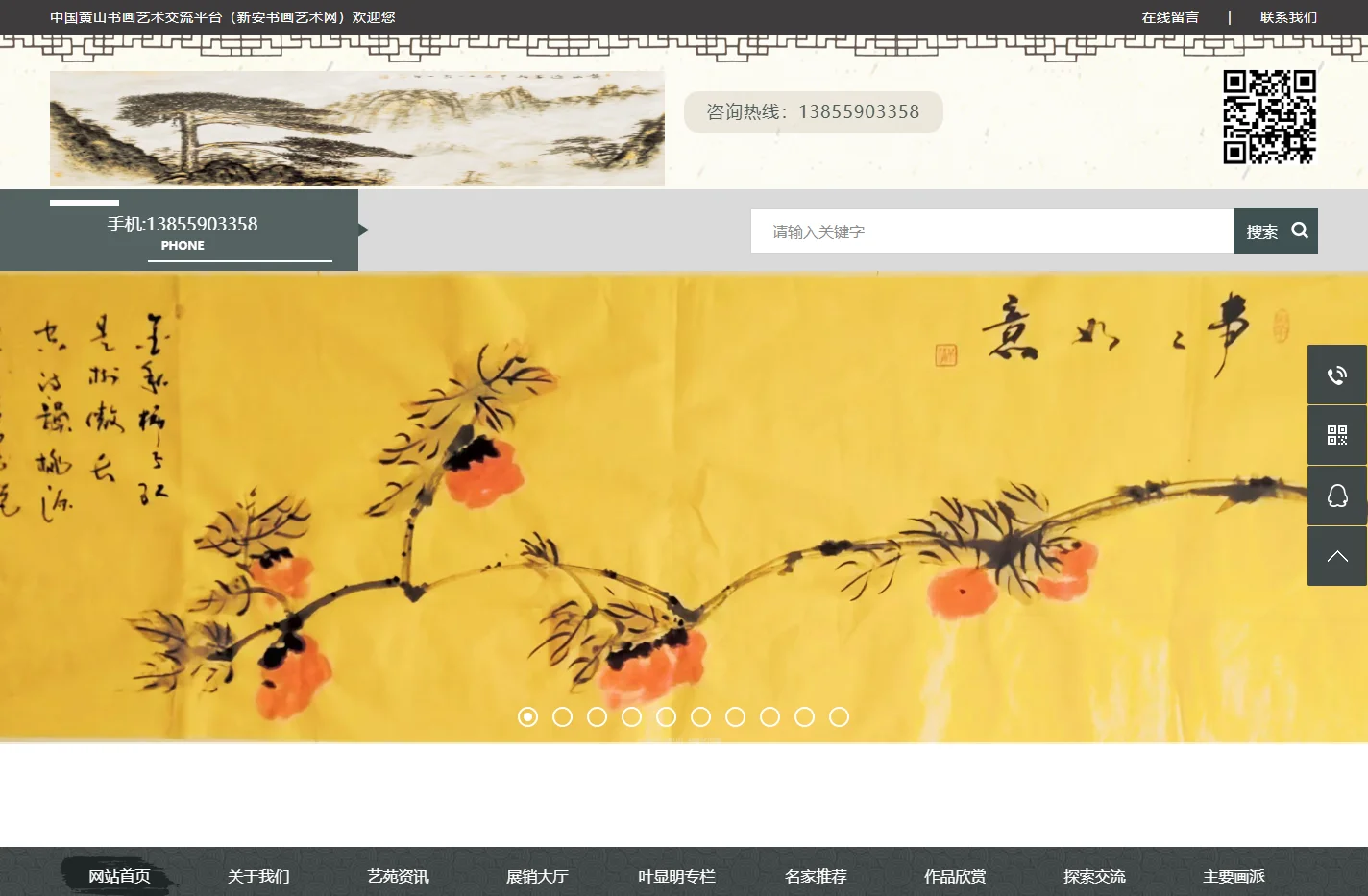Click the 手机:13855903358 phone text
The image size is (1368, 896).
point(183,224)
